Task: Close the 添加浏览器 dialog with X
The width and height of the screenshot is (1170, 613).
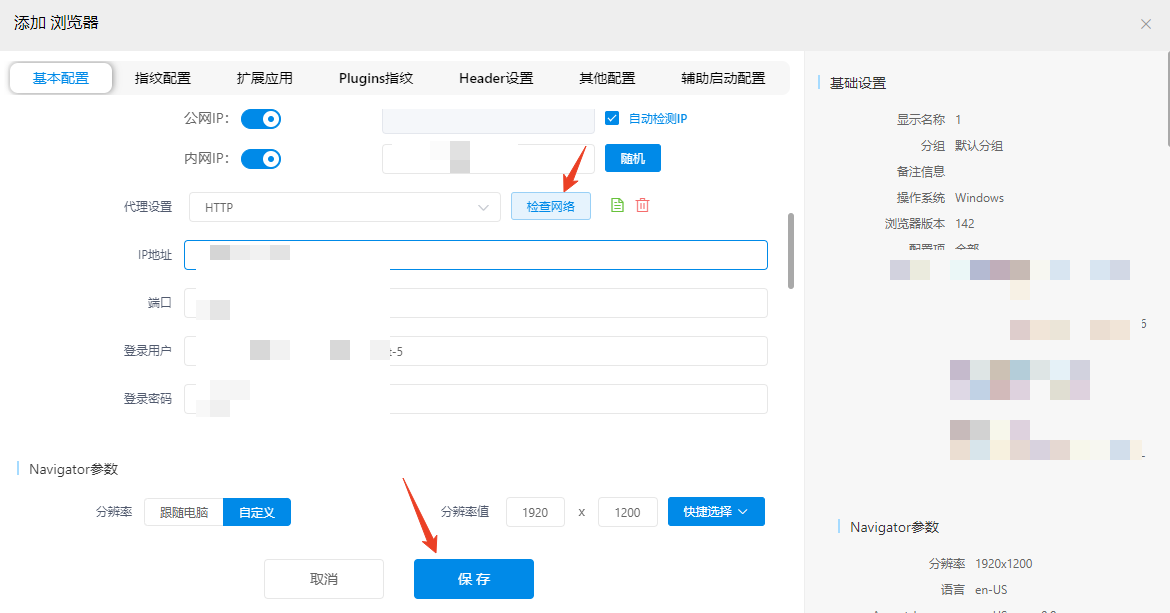Action: tap(1146, 24)
